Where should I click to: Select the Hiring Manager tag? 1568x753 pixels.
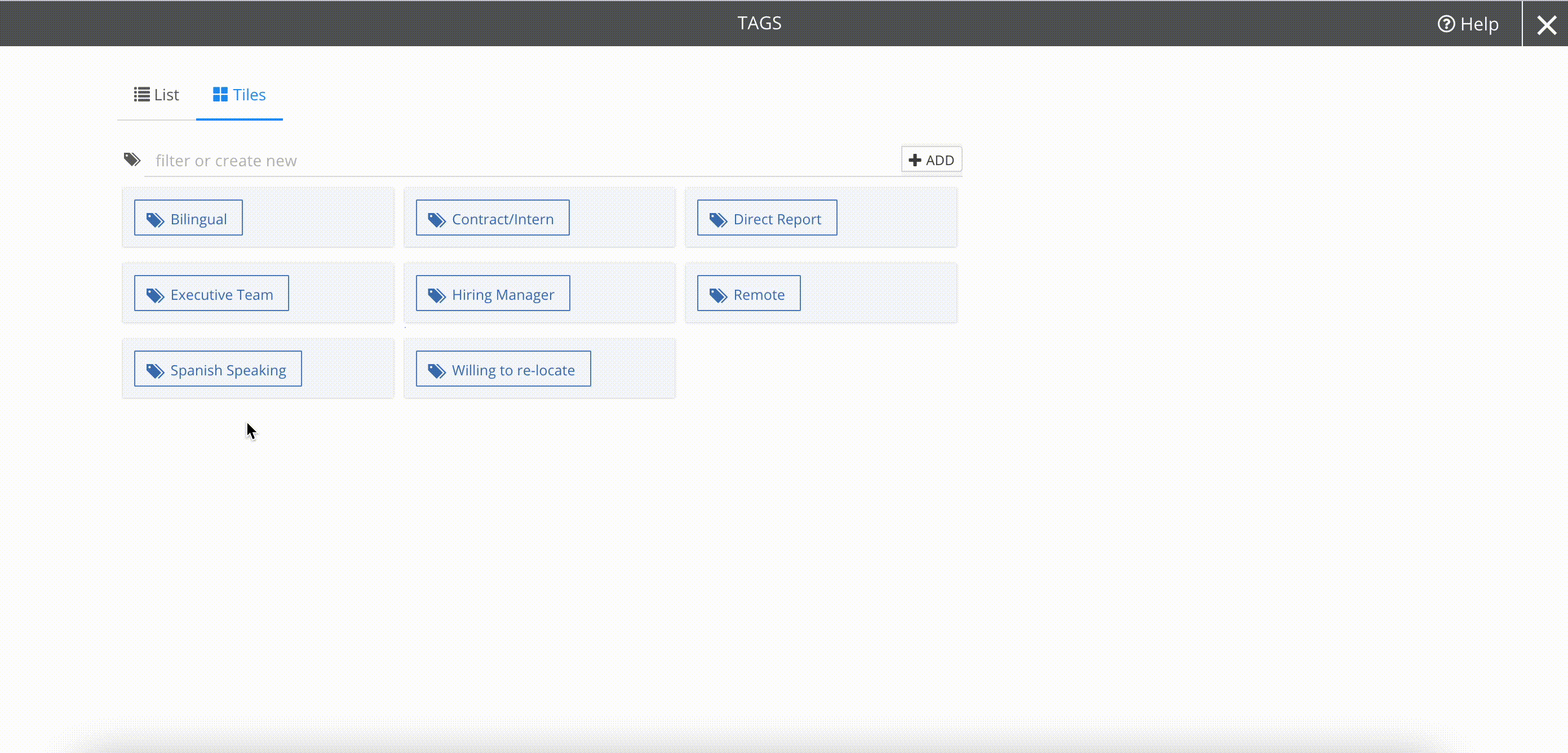tap(493, 294)
